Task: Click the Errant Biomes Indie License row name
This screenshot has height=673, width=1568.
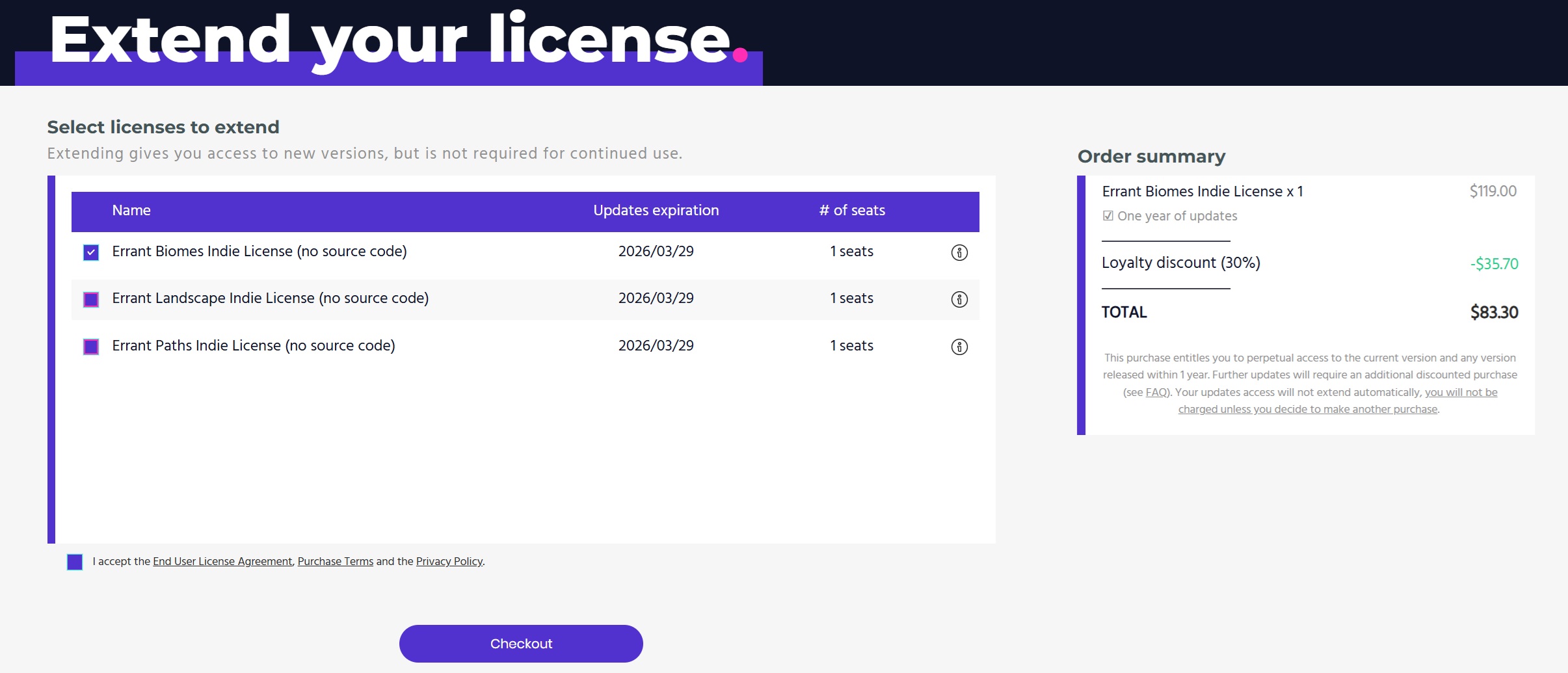Action: pyautogui.click(x=259, y=252)
